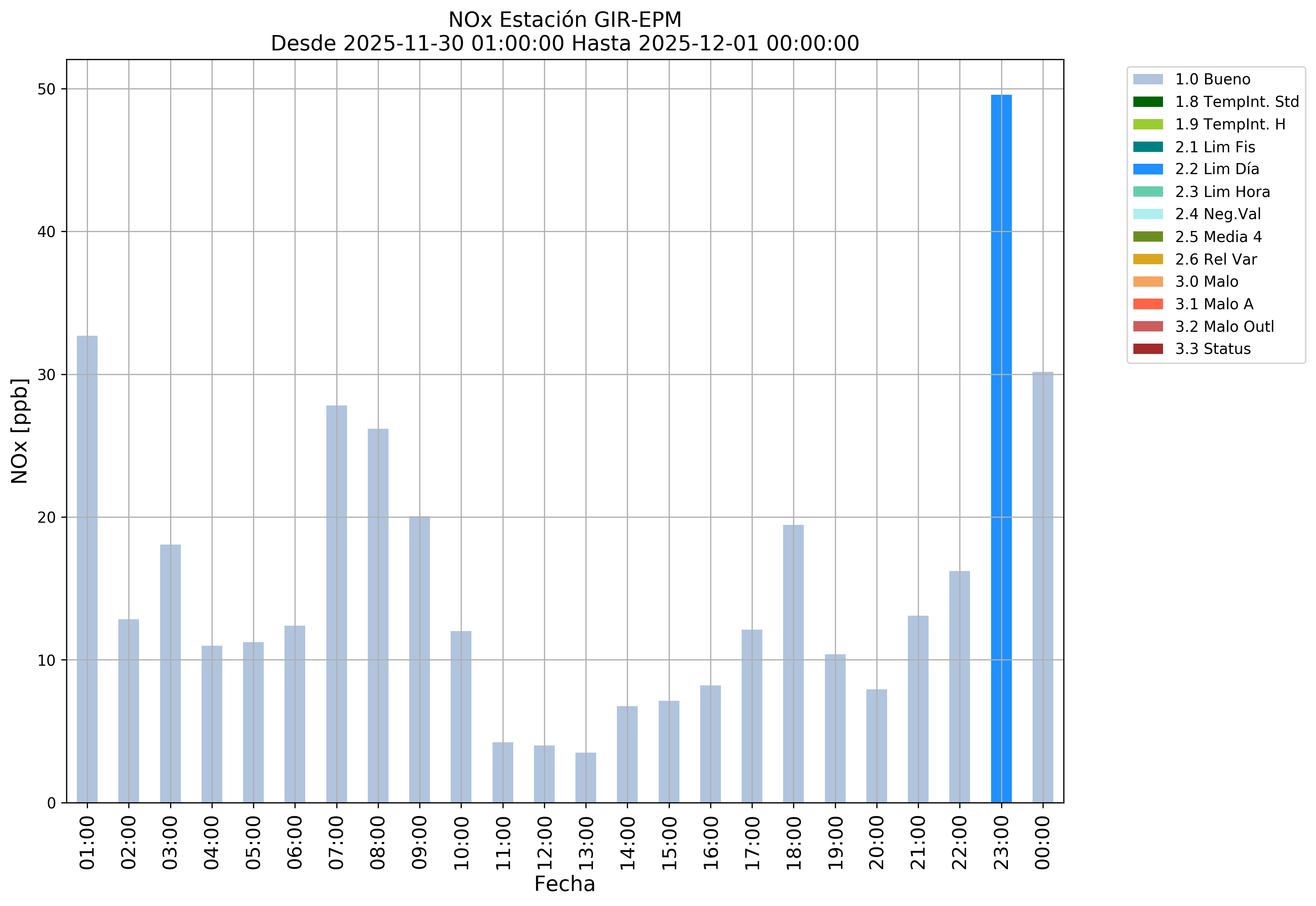Click the 2.5 Media 4 legend label
1316x906 pixels.
click(x=1218, y=237)
